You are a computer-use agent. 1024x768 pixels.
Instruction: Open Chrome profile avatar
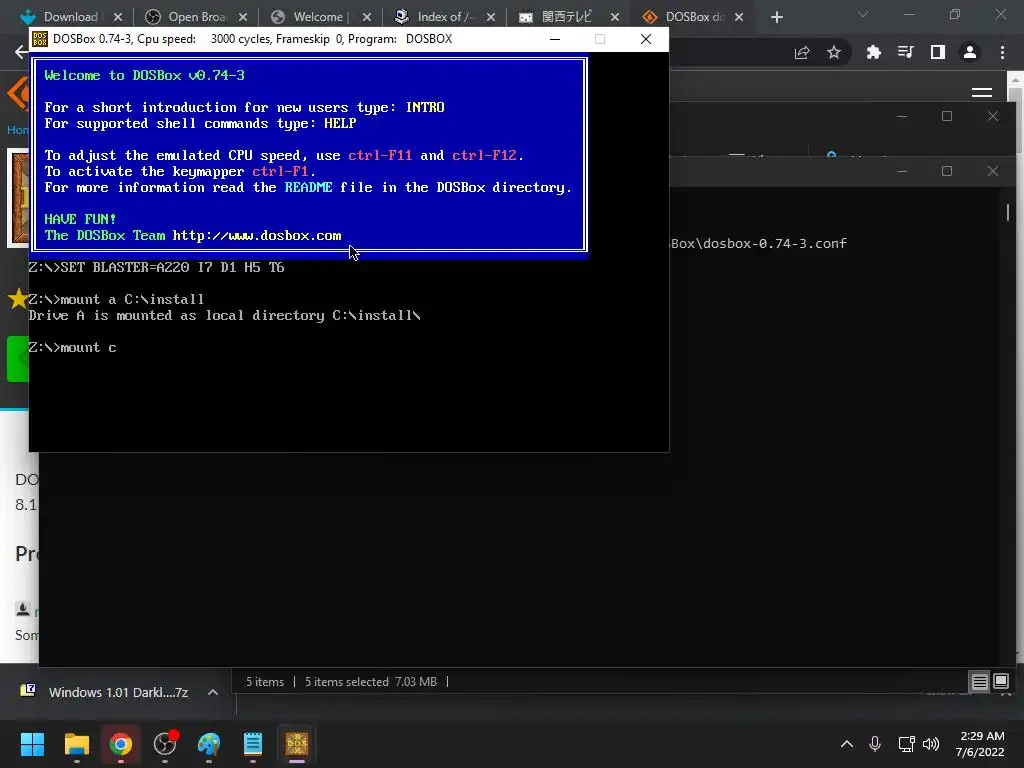tap(970, 52)
